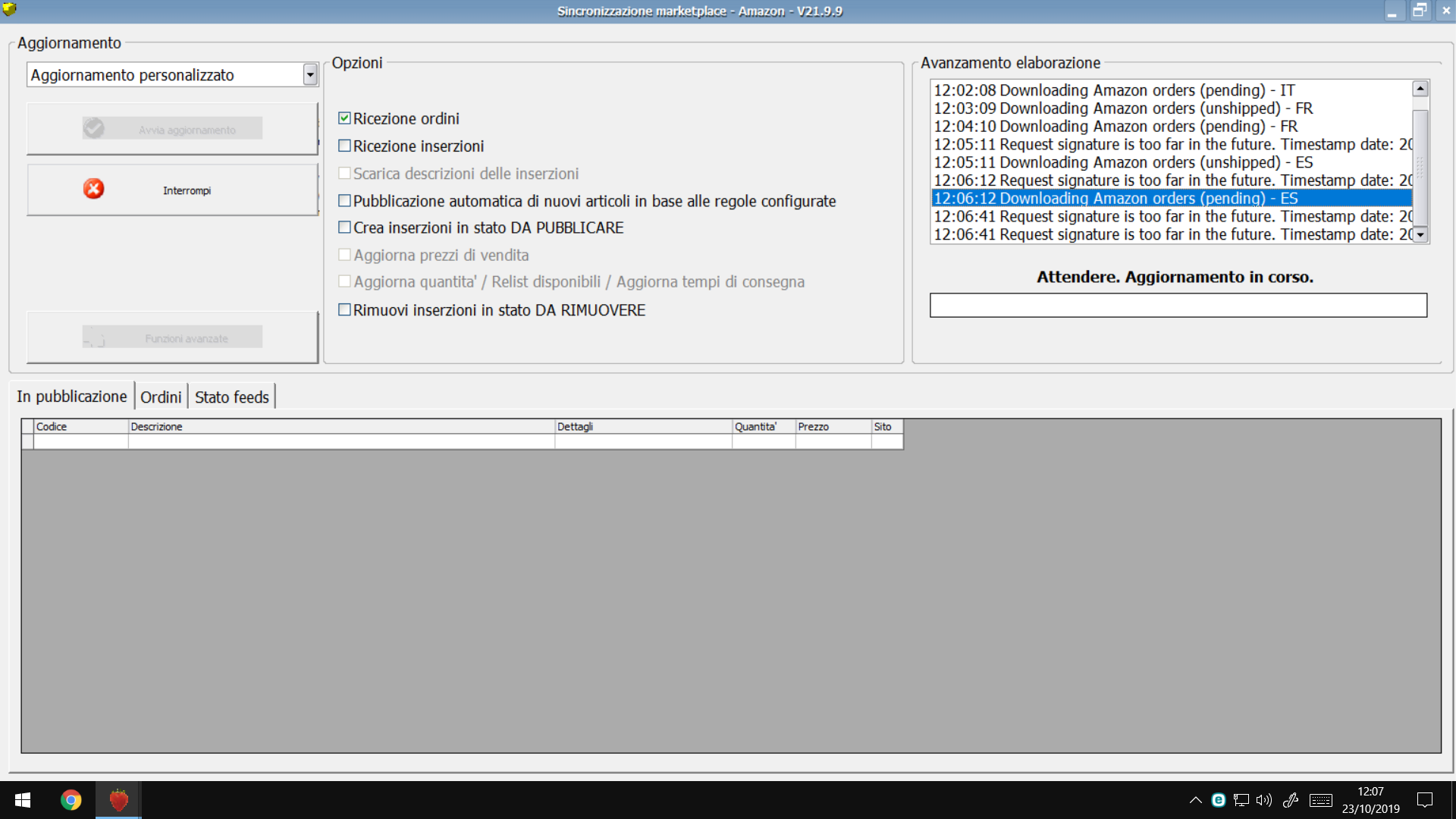The width and height of the screenshot is (1456, 819).
Task: Select log line 12:02:08 pending - IT
Action: [1172, 90]
